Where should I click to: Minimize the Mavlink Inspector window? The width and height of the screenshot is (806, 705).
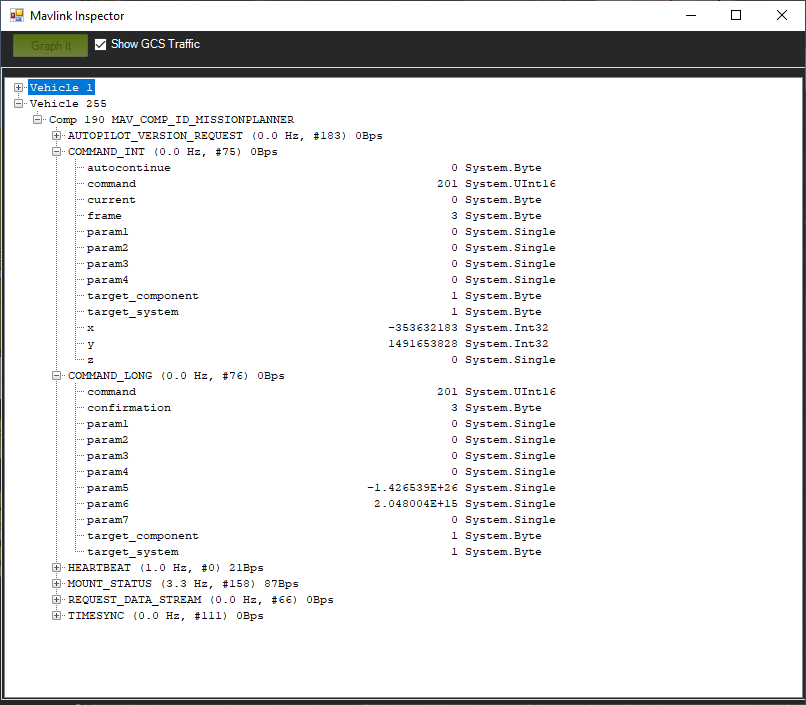(691, 15)
